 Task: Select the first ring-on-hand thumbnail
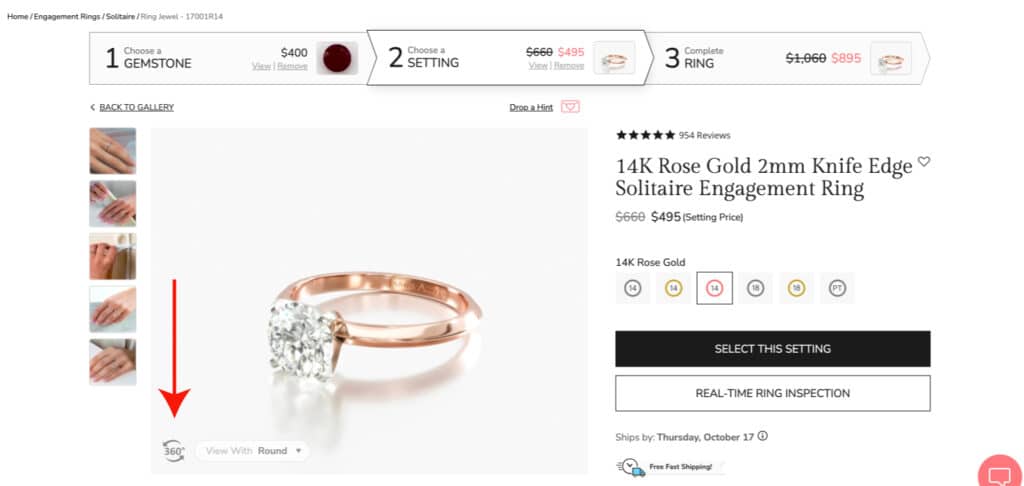112,151
